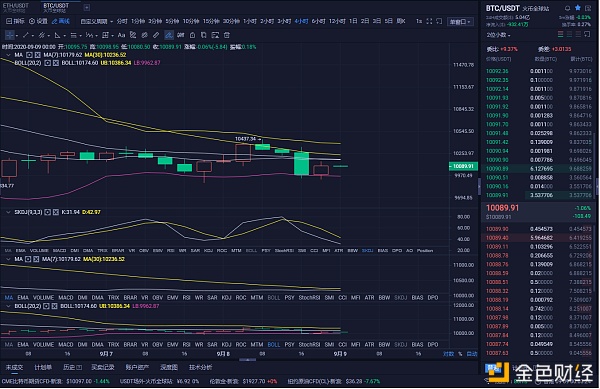Collapse the lower BOLL sub-chart panel

coord(8,306)
